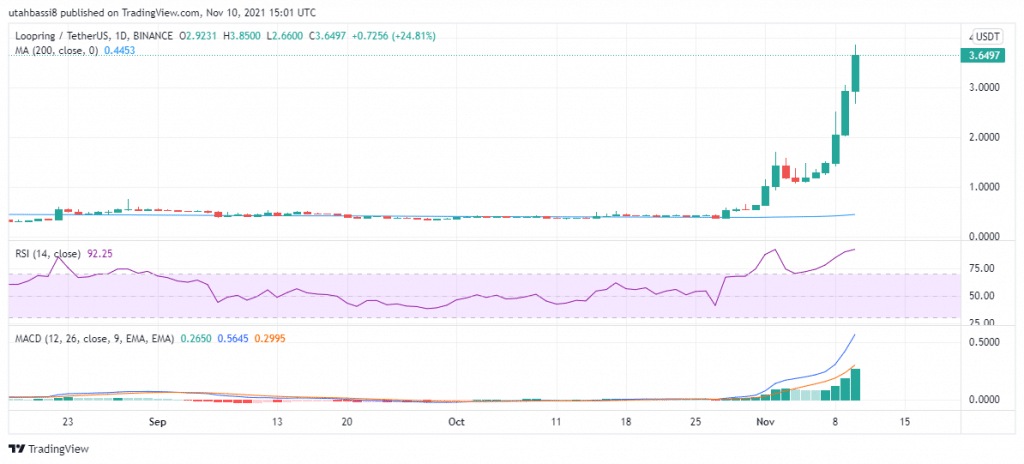Click the 15 date label on time axis
1024x464 pixels.
904,422
